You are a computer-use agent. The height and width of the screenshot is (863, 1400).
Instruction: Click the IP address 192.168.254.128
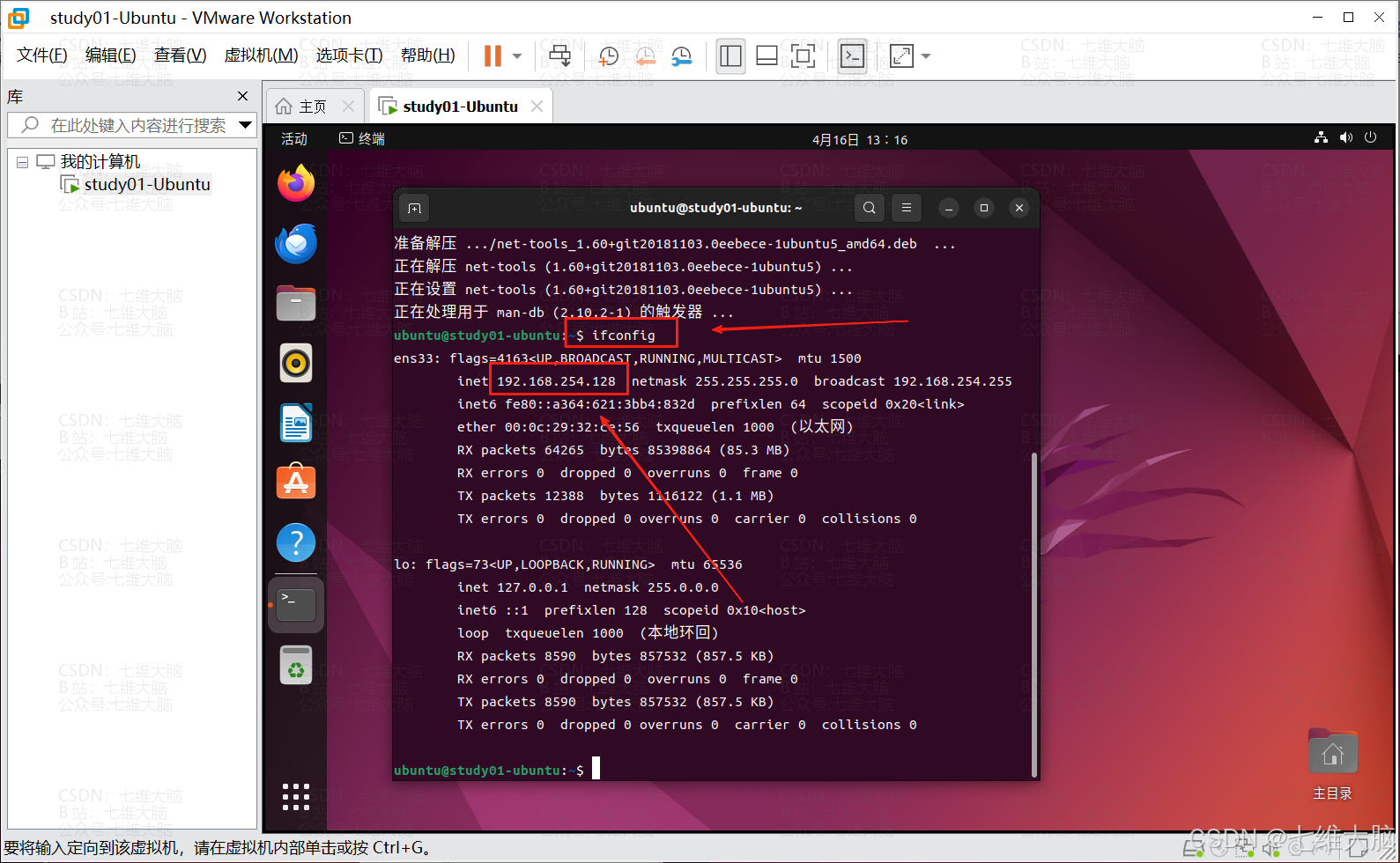(556, 381)
